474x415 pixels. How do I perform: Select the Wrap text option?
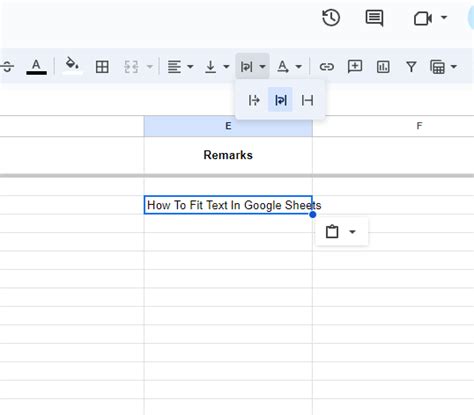pyautogui.click(x=280, y=100)
